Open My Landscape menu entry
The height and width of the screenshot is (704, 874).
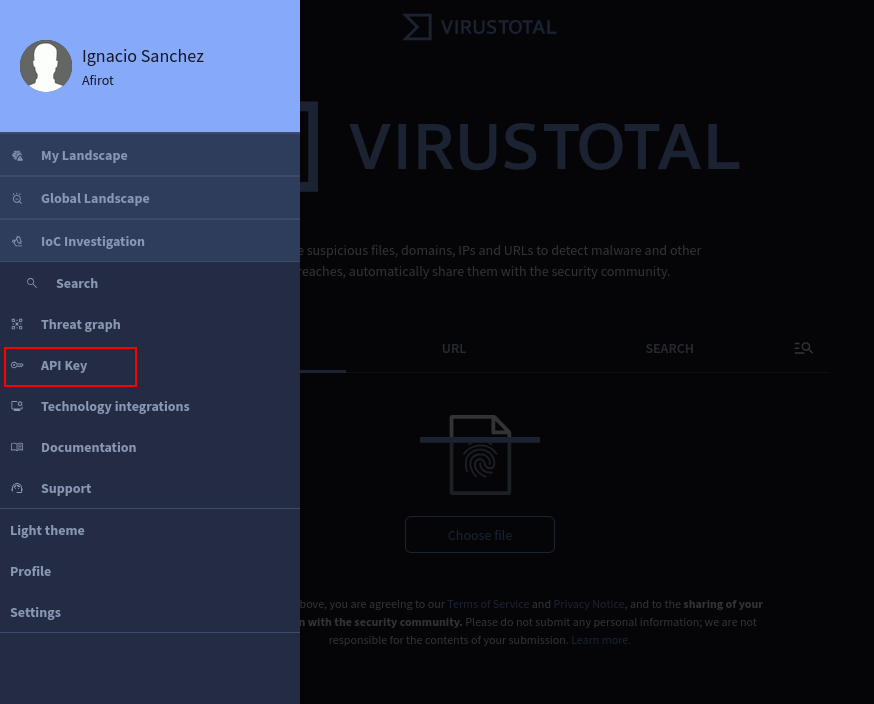click(x=150, y=155)
